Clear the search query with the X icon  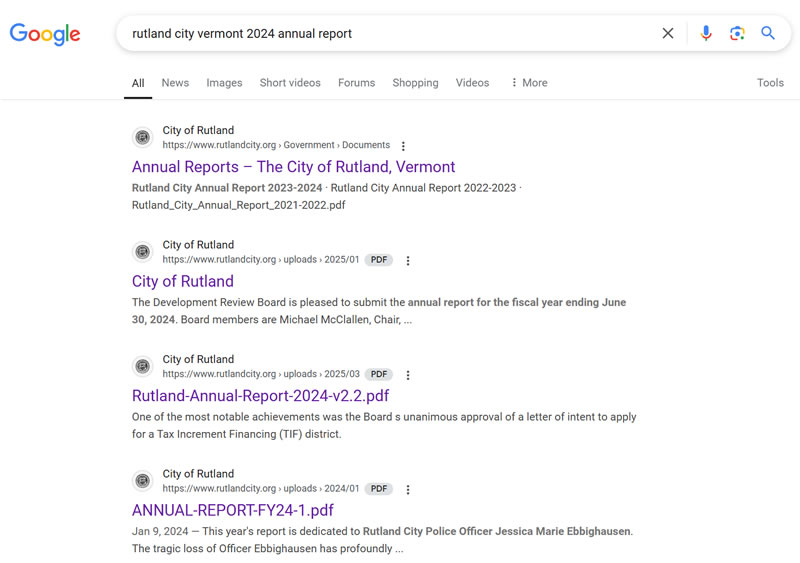(667, 34)
